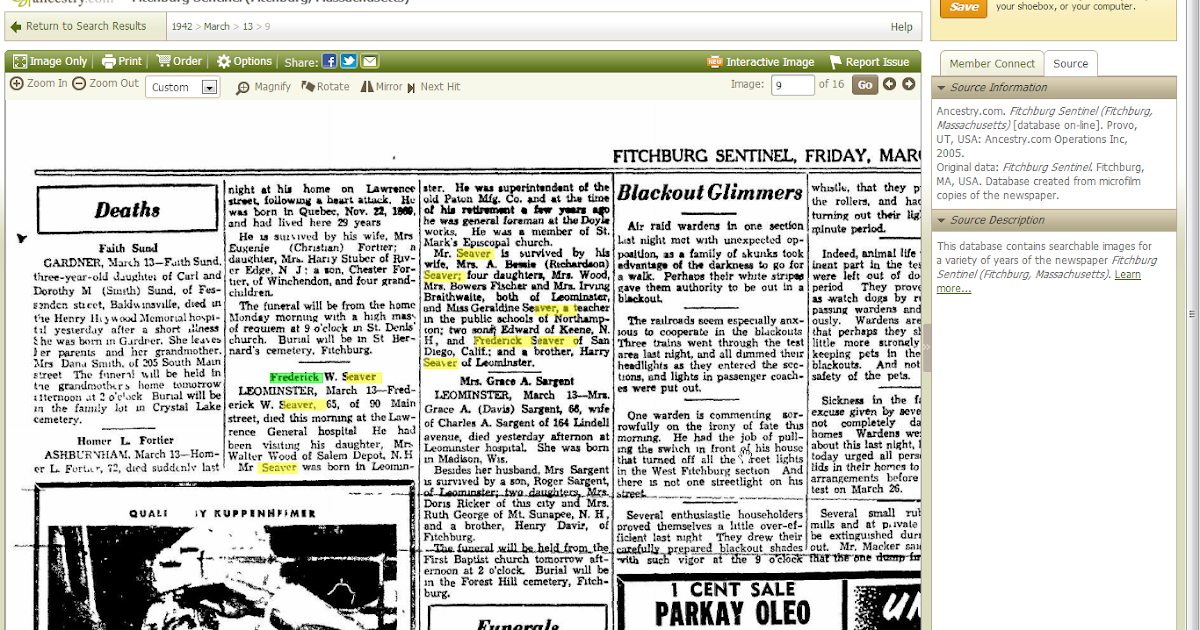
Task: Print the newspaper page
Action: 121,61
